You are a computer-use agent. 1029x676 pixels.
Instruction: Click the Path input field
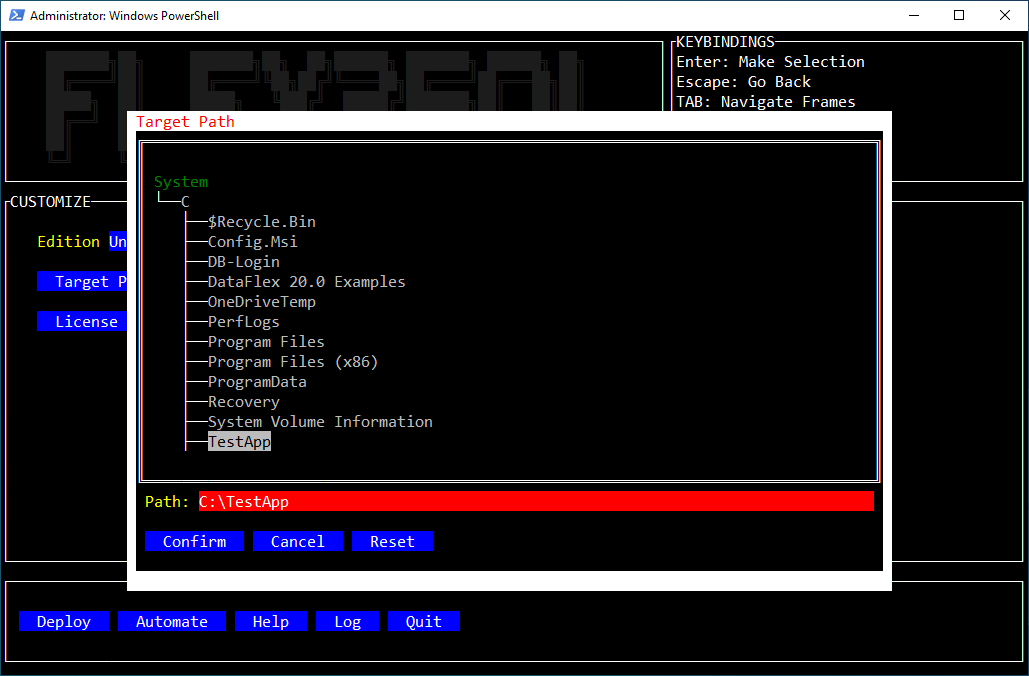pos(535,502)
